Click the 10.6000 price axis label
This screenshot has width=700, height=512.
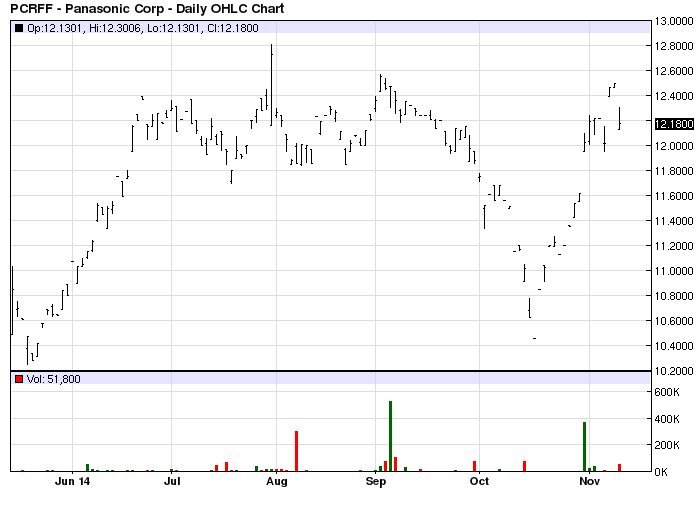click(x=674, y=321)
